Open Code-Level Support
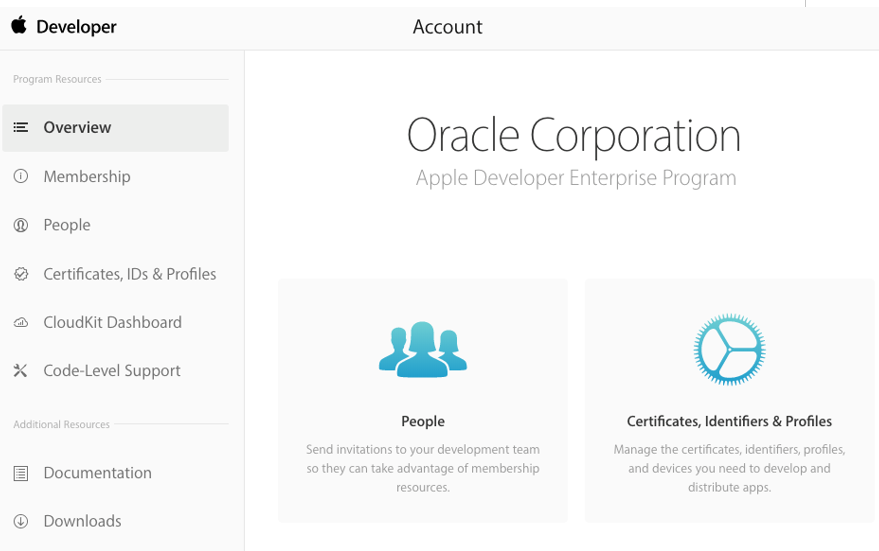 pos(112,371)
